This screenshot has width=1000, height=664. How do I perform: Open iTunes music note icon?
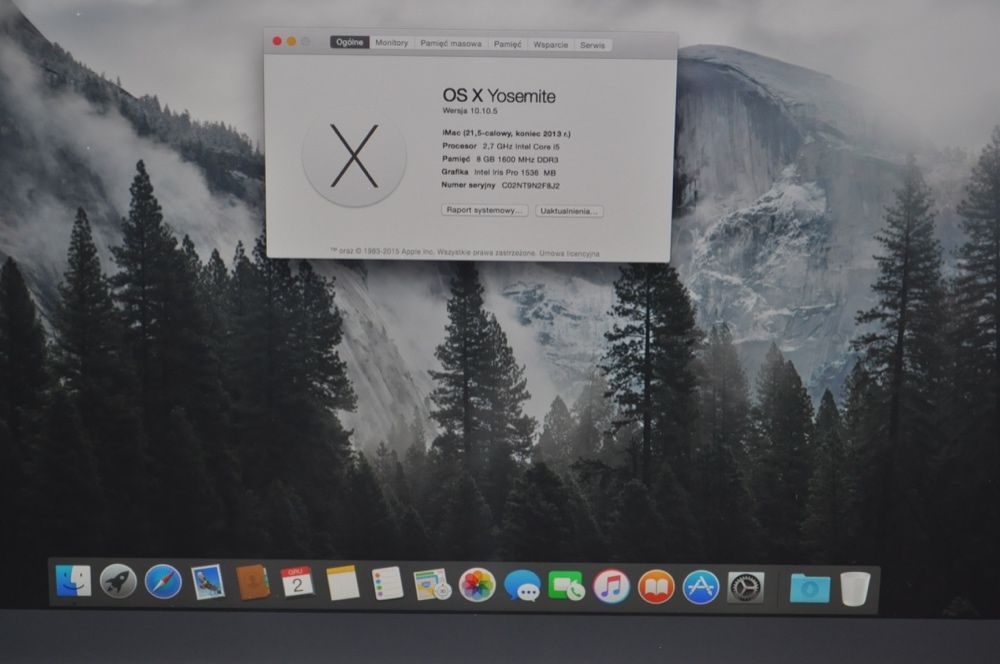coord(611,586)
